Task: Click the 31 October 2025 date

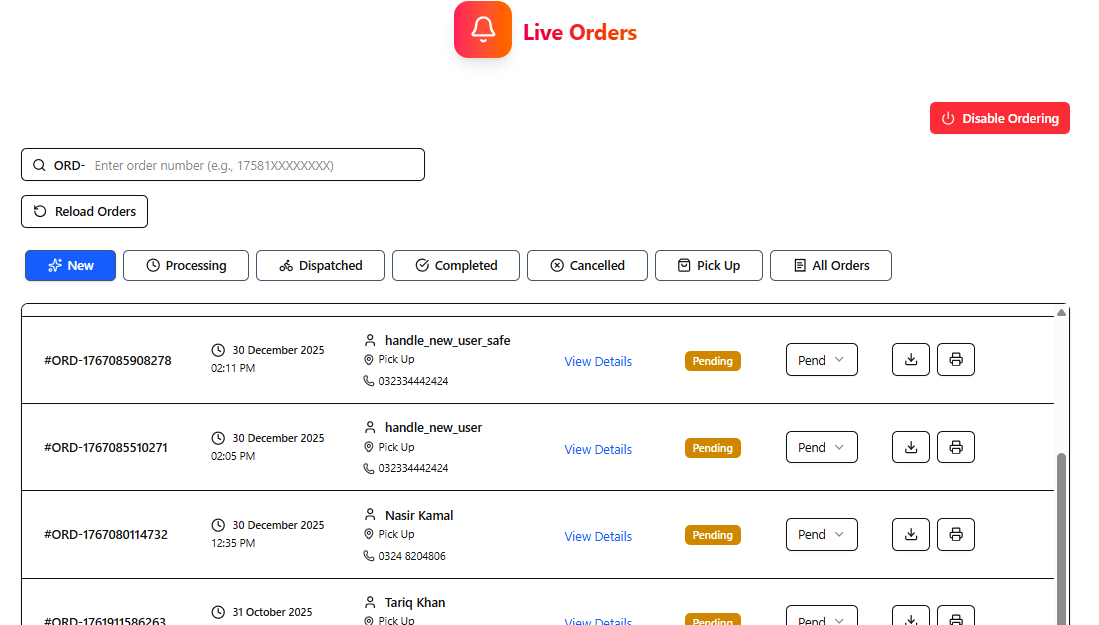Action: [272, 612]
